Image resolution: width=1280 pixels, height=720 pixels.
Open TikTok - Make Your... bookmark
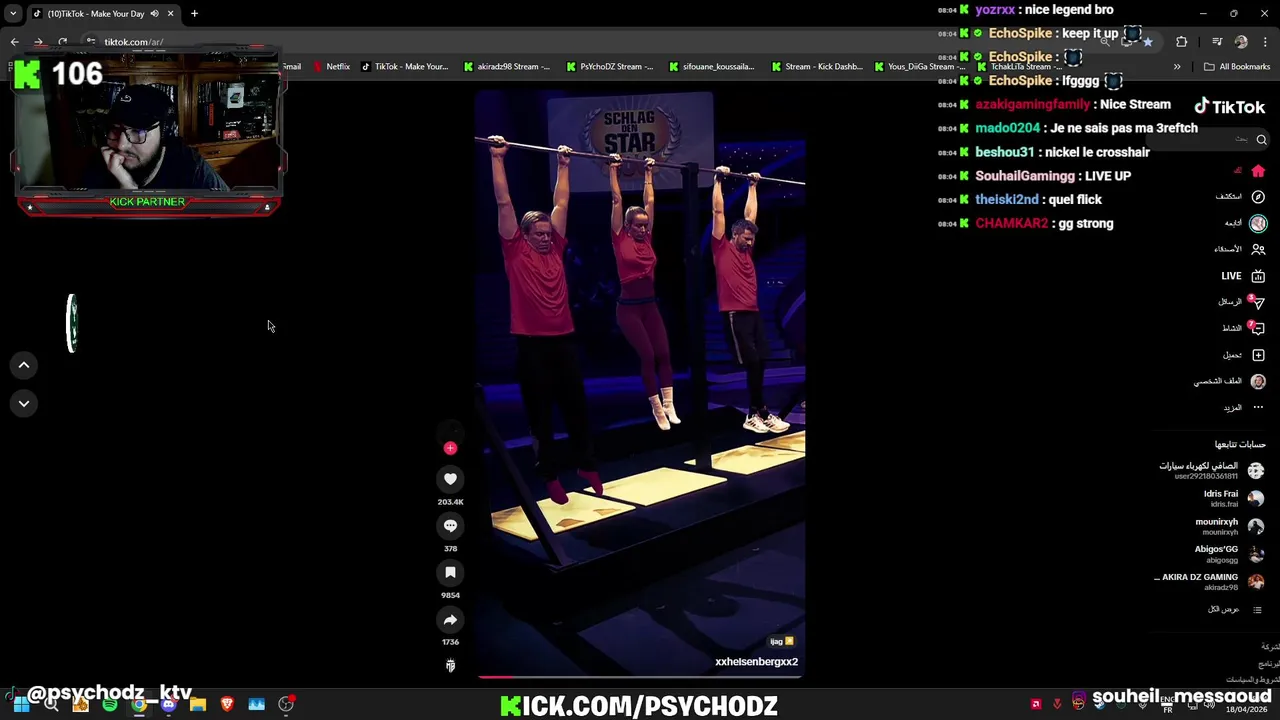pos(404,67)
